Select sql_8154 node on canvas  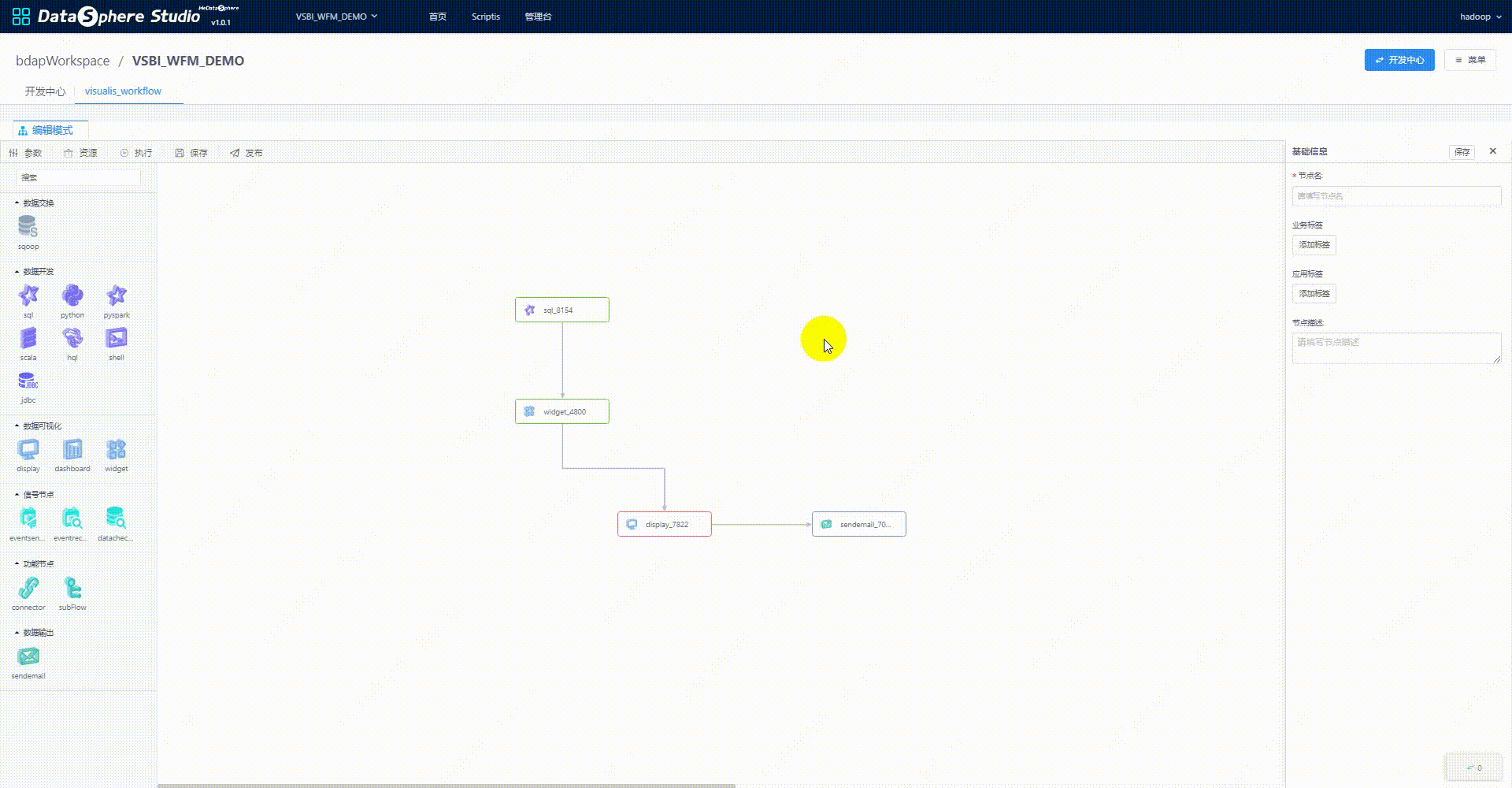click(x=562, y=310)
